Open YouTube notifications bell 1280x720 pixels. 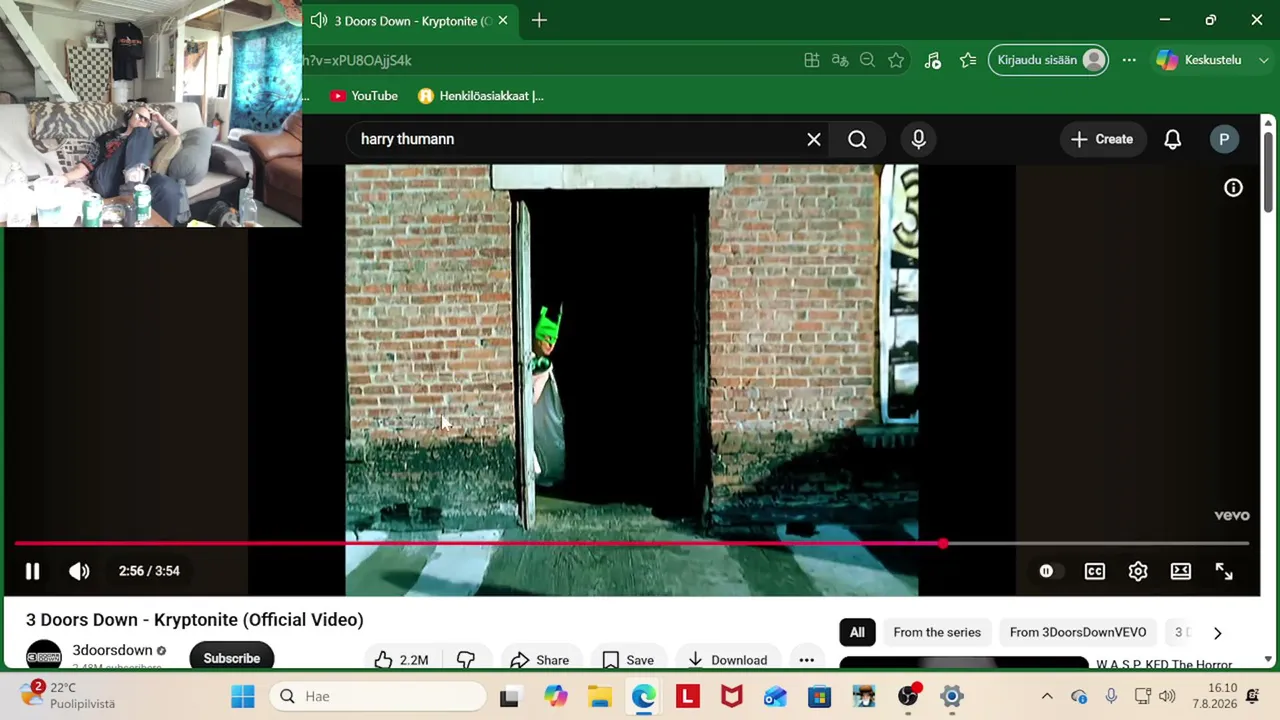click(x=1173, y=139)
